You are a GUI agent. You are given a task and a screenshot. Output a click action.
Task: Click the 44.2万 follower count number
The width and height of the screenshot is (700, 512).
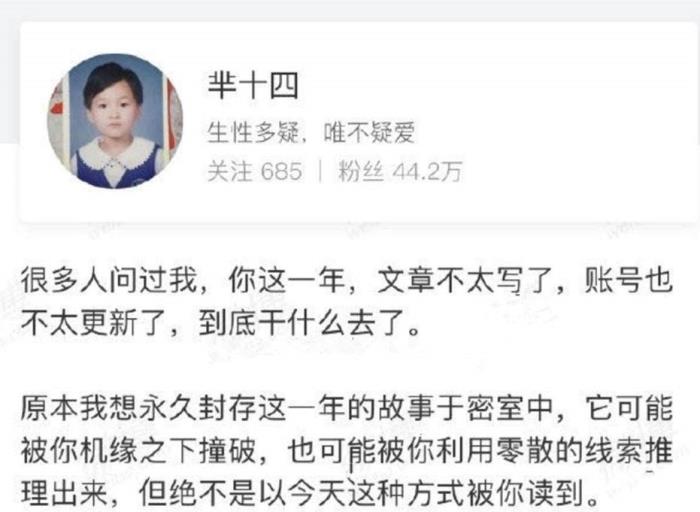pos(427,171)
